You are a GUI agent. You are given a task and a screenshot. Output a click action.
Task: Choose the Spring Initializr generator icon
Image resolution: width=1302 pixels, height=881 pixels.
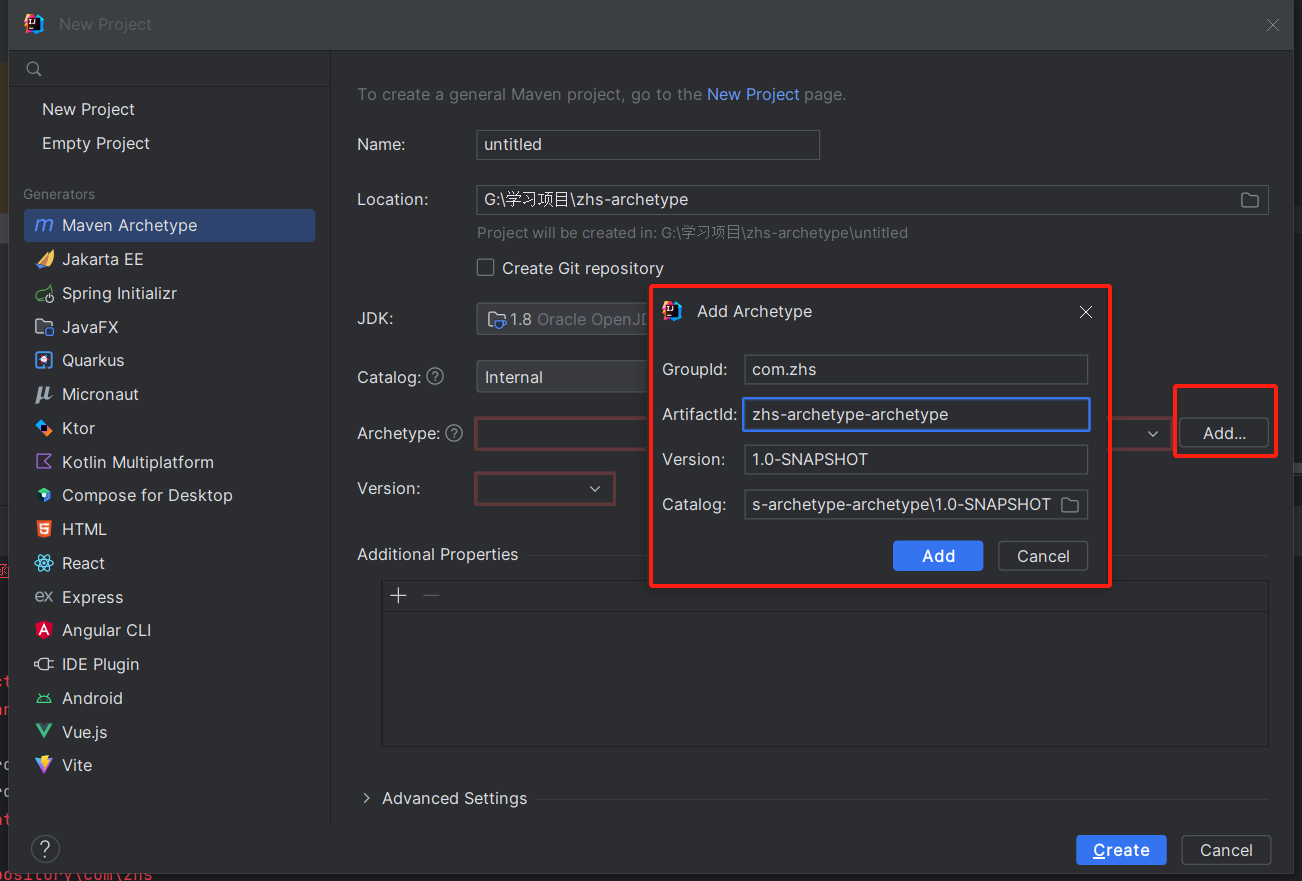44,294
